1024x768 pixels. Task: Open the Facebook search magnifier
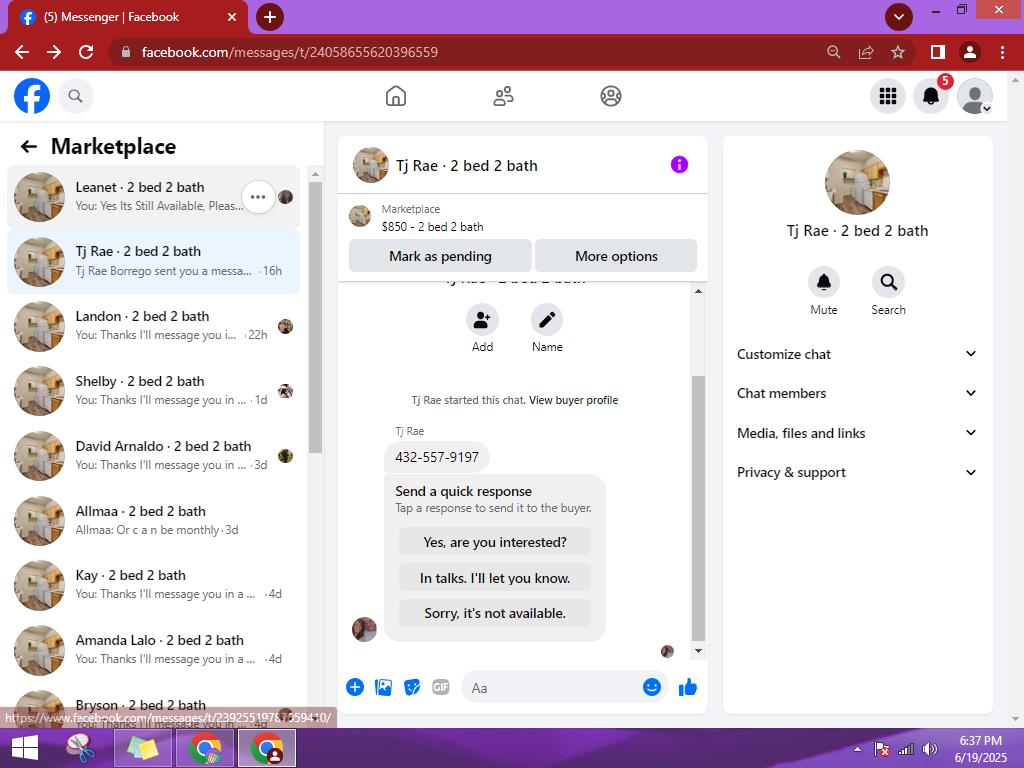point(76,96)
